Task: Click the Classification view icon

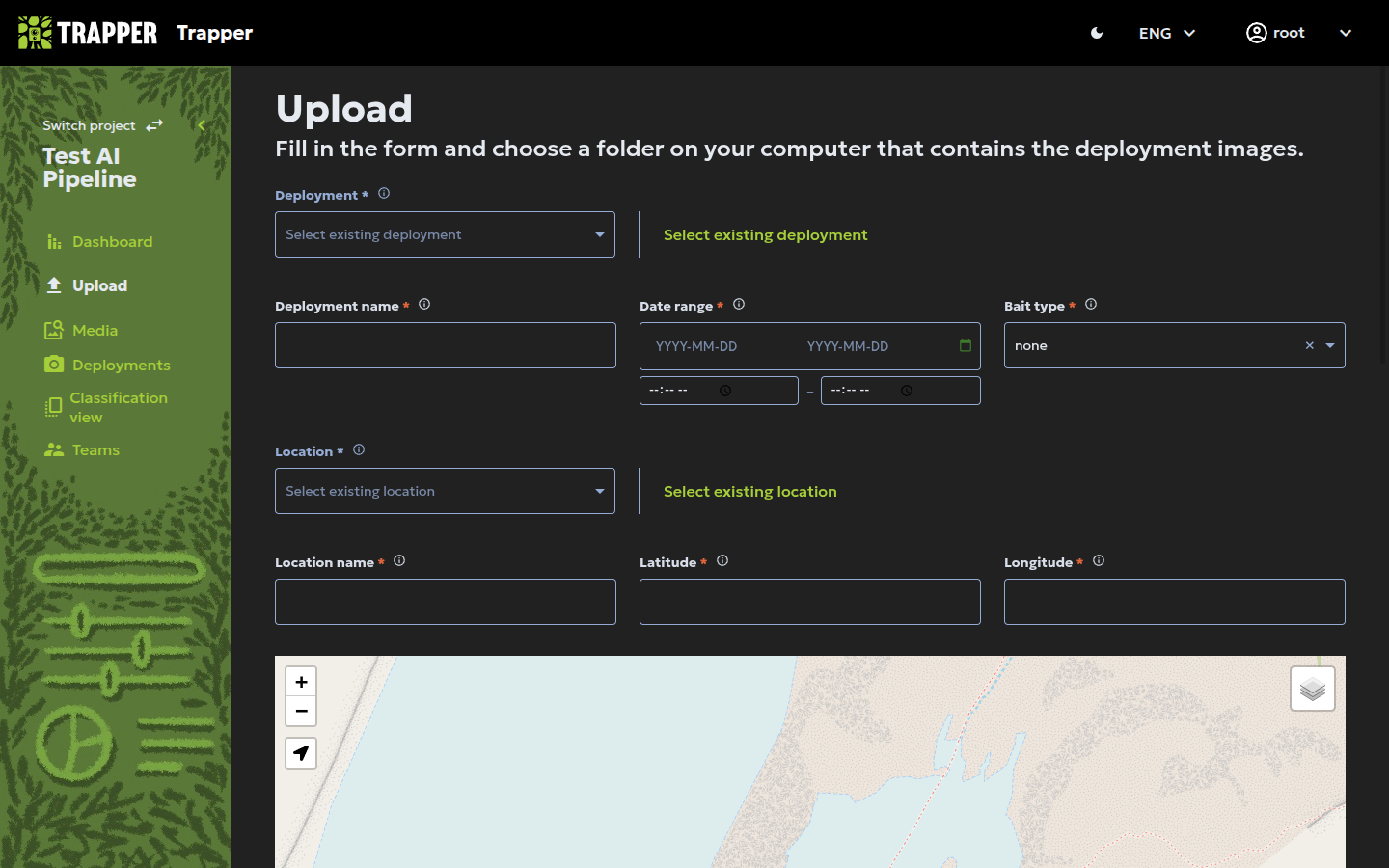Action: click(54, 407)
